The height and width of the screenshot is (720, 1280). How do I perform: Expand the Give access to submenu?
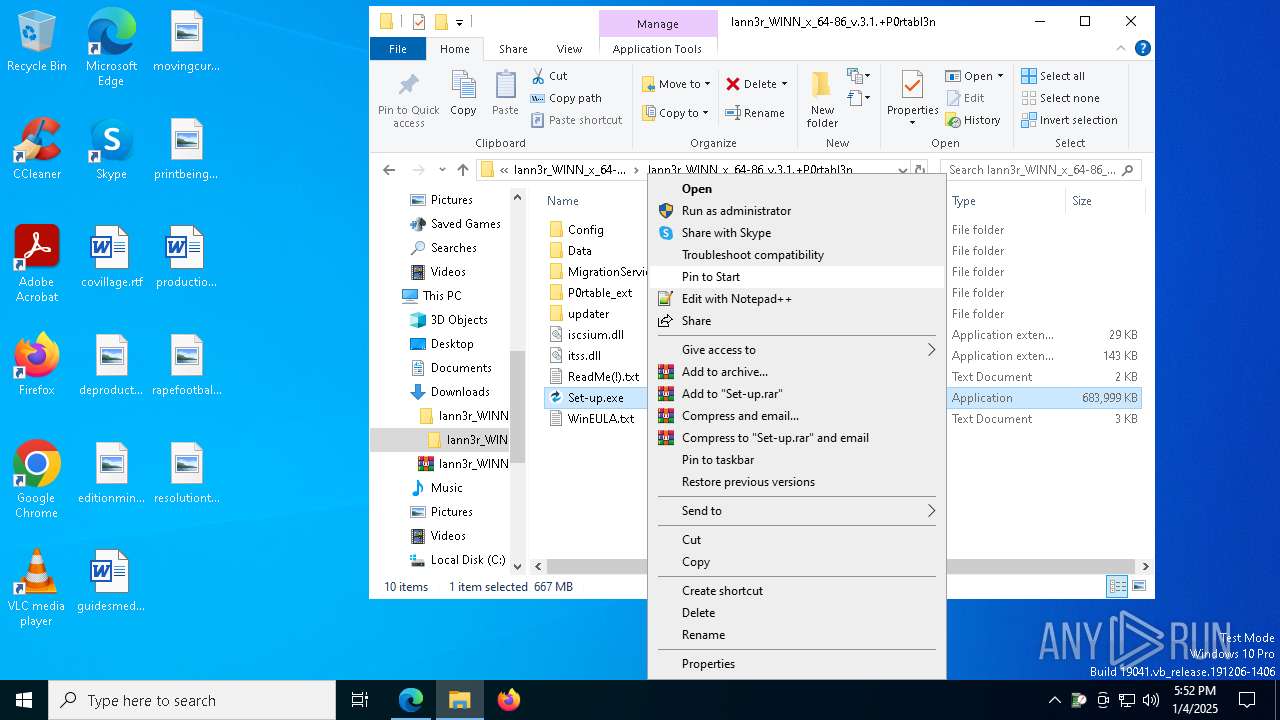797,350
